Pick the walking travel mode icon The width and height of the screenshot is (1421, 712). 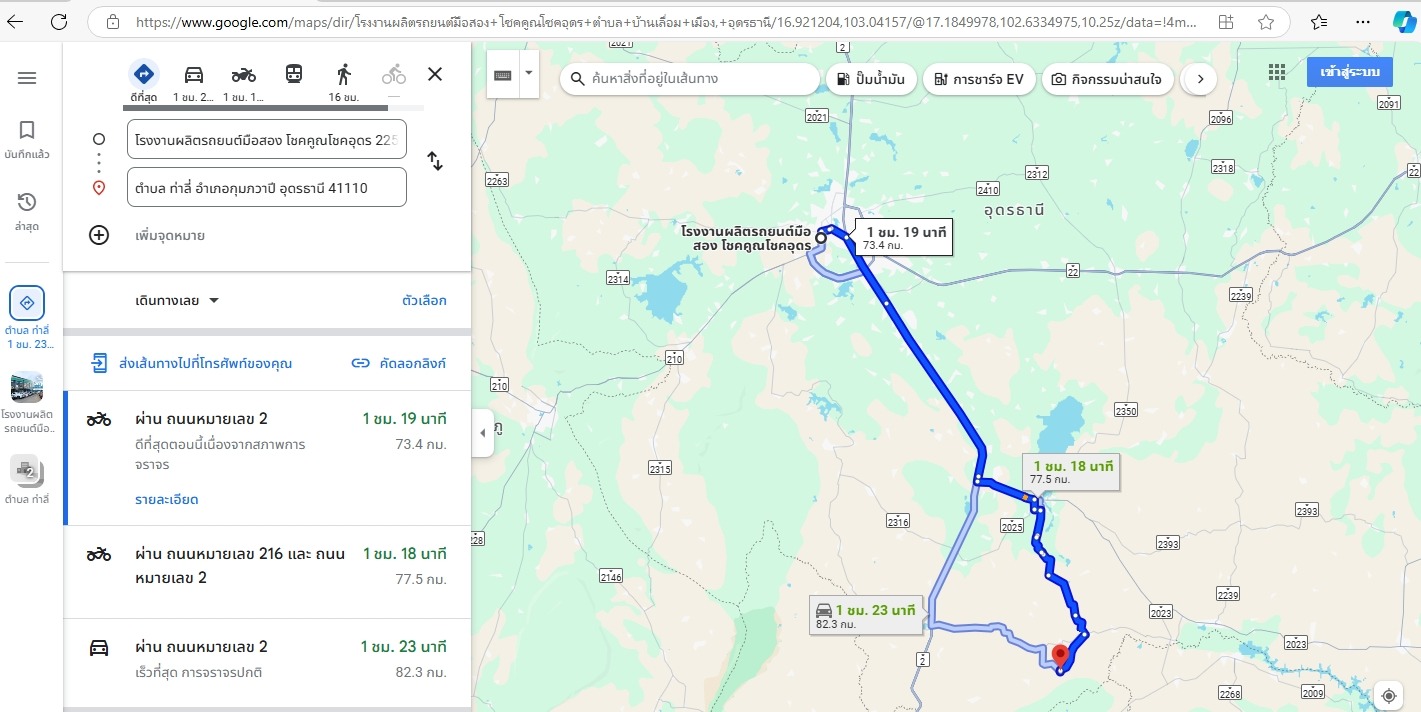tap(344, 74)
